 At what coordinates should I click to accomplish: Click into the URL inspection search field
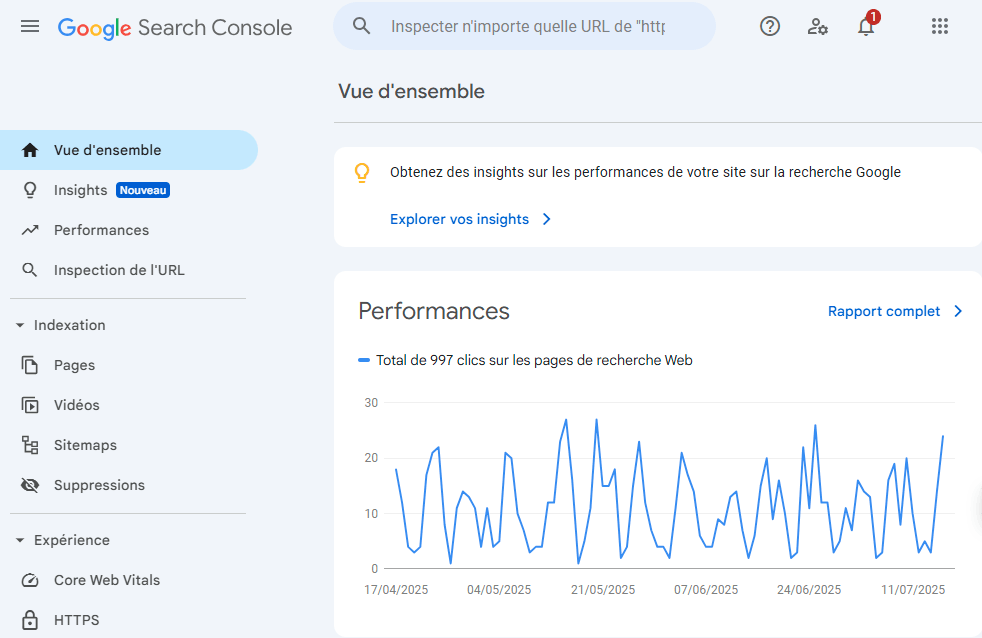(x=528, y=27)
